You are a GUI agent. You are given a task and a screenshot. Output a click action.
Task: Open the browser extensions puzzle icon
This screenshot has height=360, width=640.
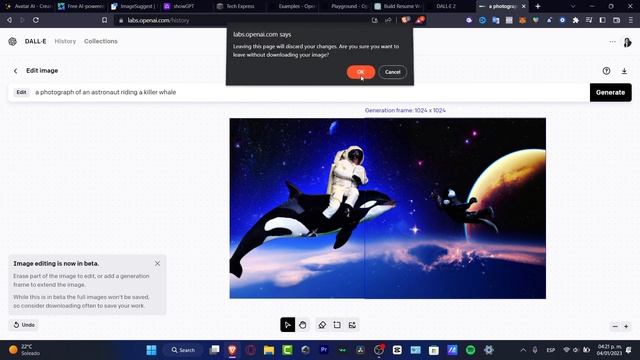(x=576, y=20)
